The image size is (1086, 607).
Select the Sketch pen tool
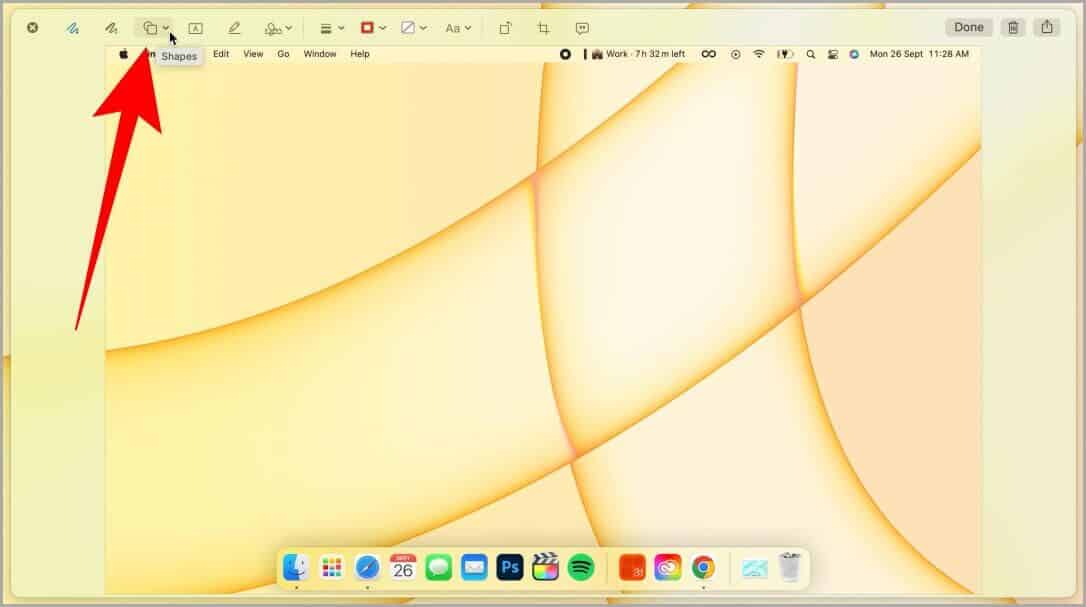(x=73, y=28)
